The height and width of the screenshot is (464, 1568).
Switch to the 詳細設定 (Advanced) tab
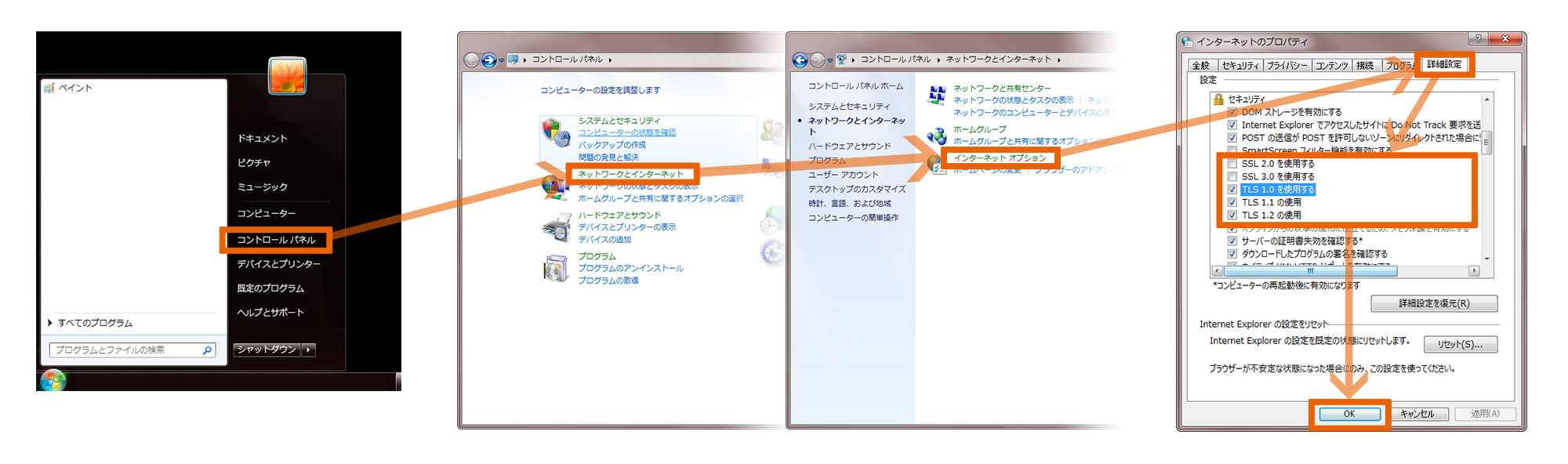coord(1444,64)
